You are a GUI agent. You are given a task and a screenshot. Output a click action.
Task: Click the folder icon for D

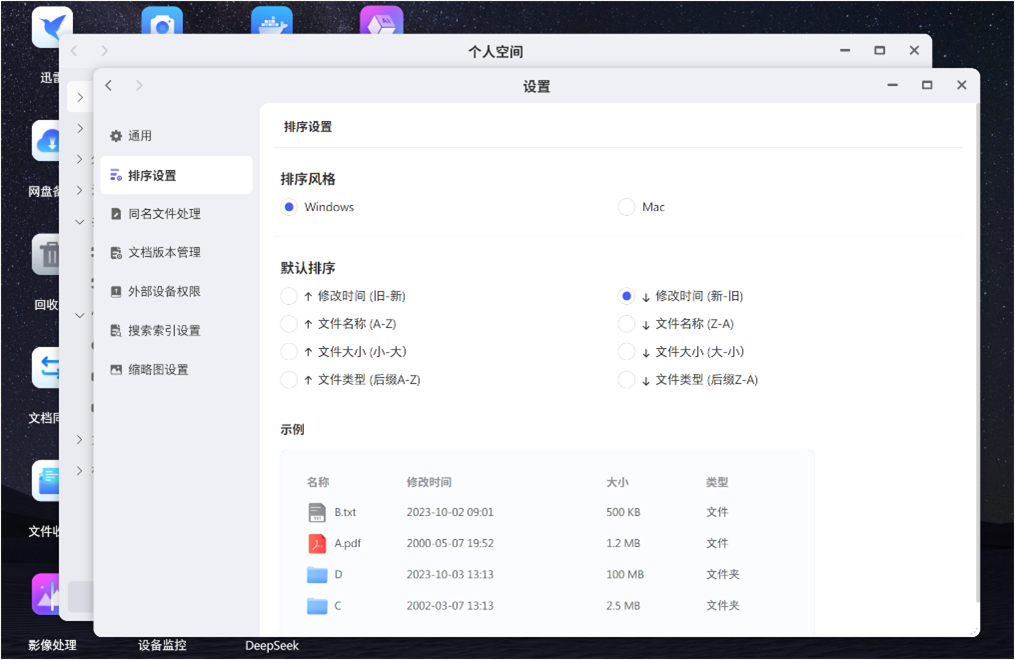(x=317, y=575)
